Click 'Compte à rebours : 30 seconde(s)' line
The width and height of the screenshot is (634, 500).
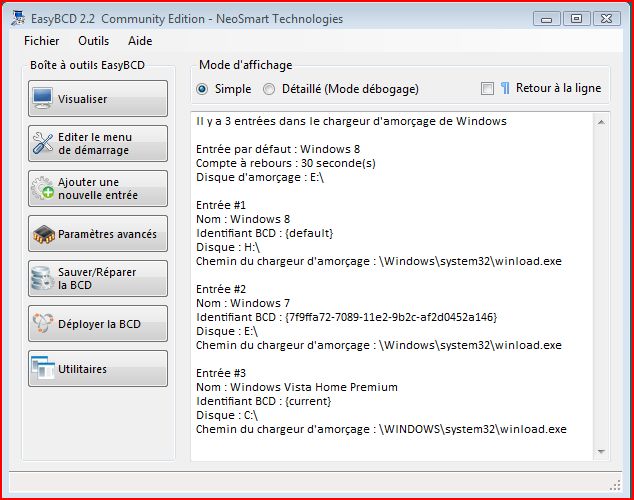pos(286,163)
